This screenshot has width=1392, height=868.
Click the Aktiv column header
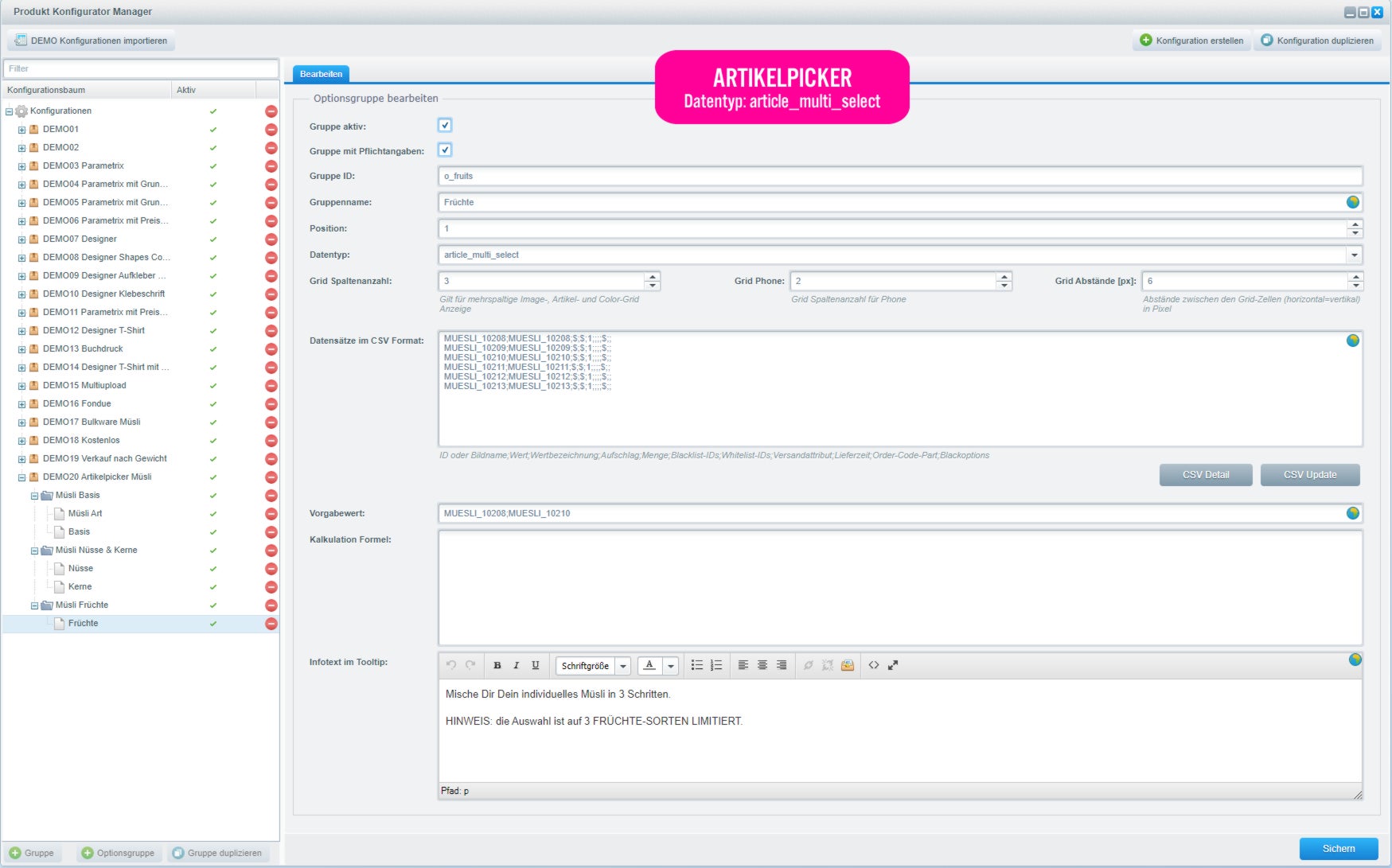[213, 90]
